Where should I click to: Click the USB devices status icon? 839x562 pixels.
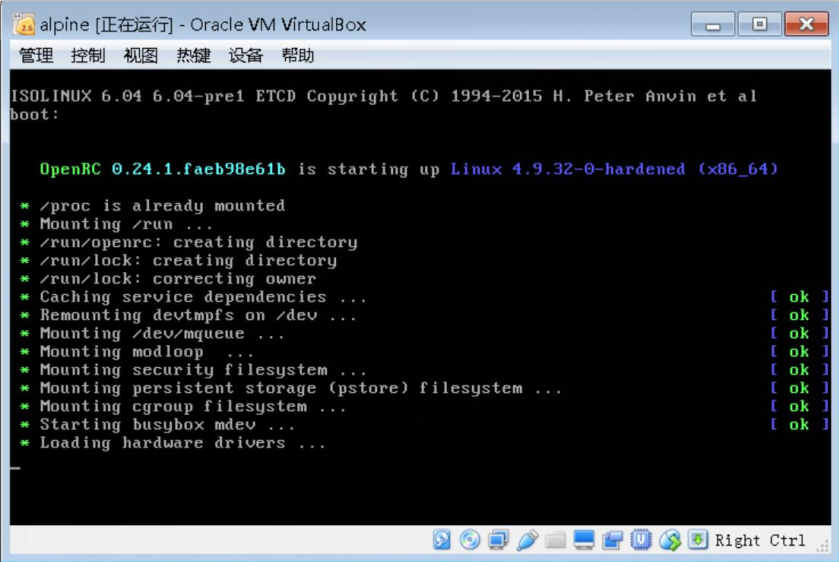coord(527,540)
